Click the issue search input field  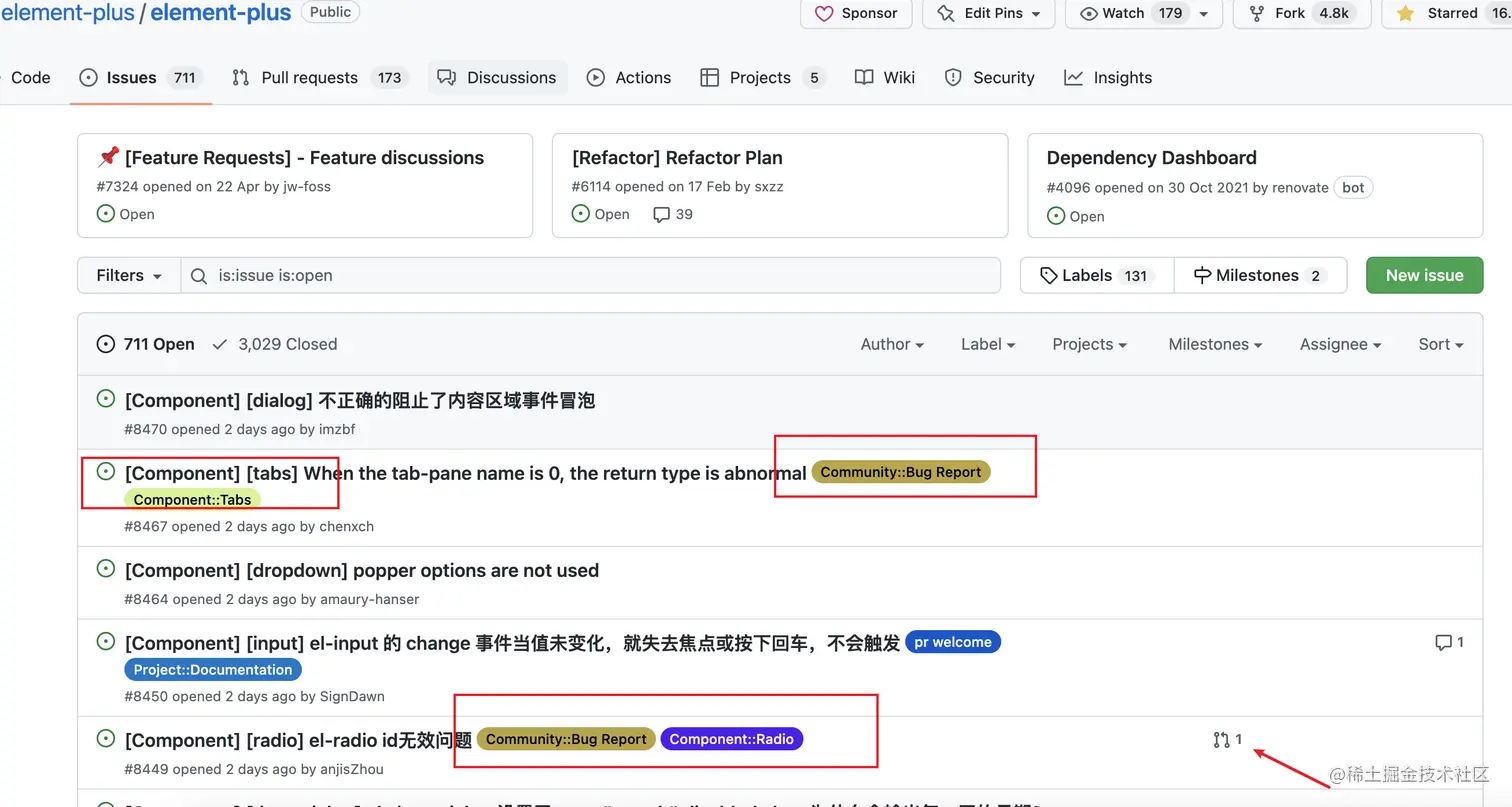click(590, 275)
